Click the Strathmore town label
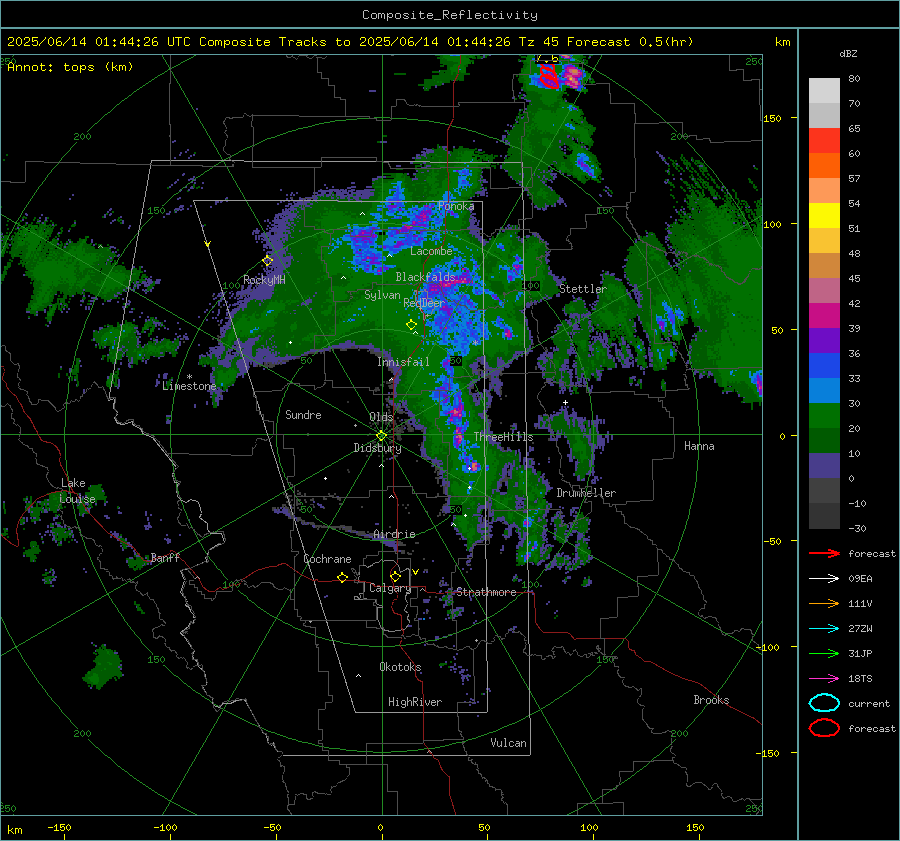 486,592
